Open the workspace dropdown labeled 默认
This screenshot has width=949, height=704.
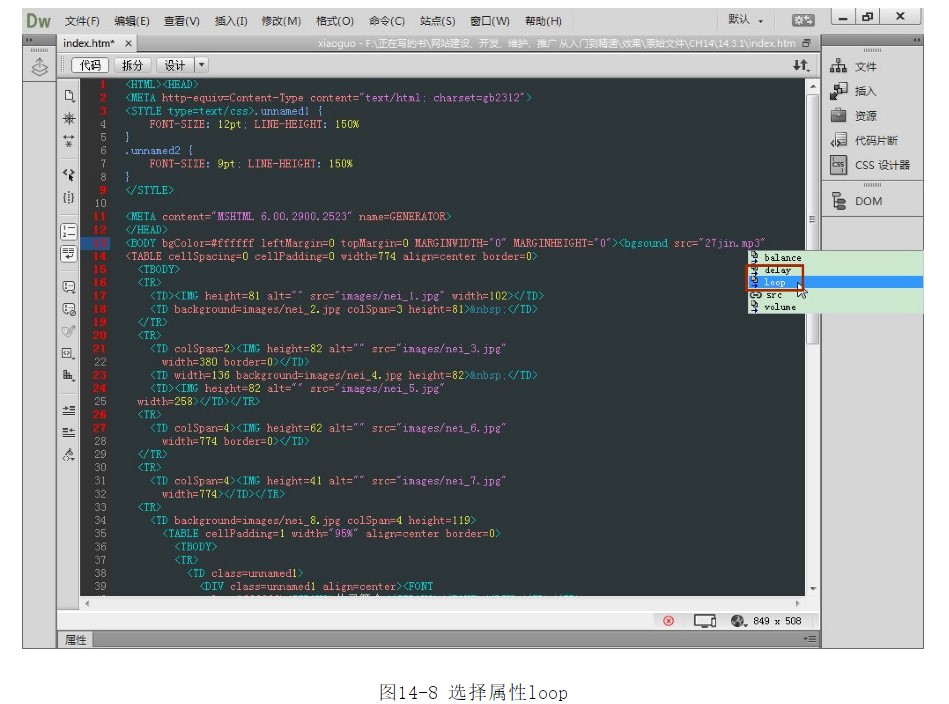coord(746,20)
